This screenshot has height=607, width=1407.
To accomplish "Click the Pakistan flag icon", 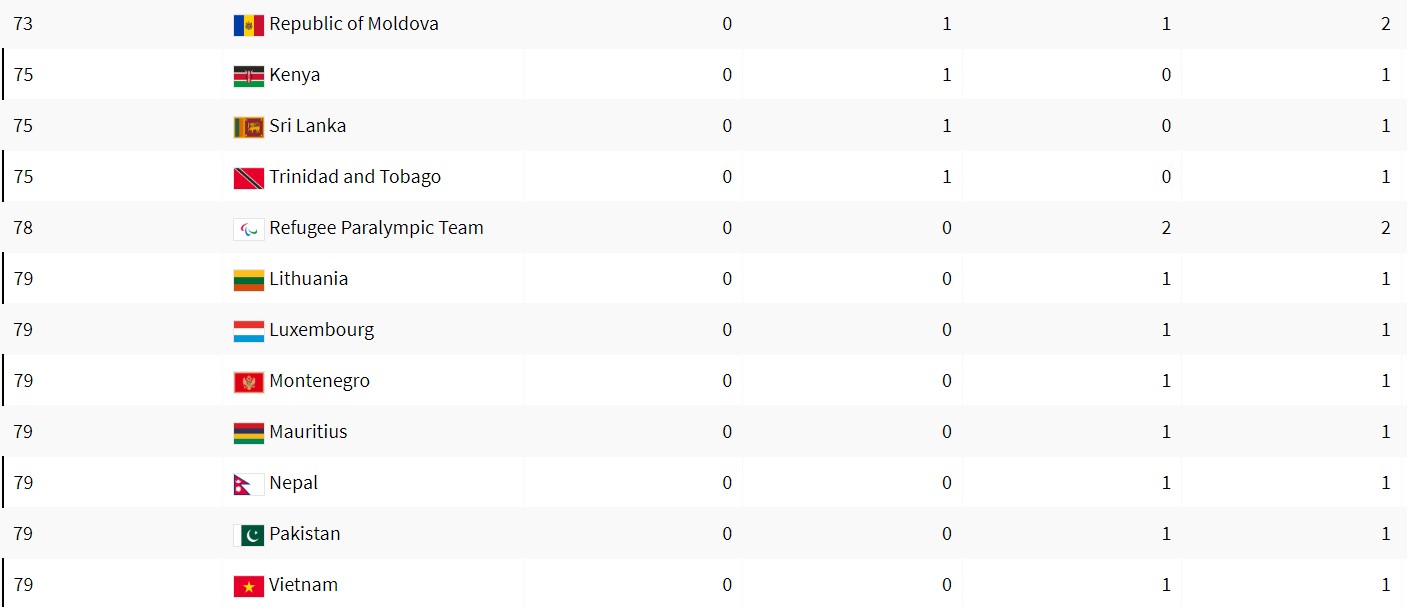I will pyautogui.click(x=248, y=535).
